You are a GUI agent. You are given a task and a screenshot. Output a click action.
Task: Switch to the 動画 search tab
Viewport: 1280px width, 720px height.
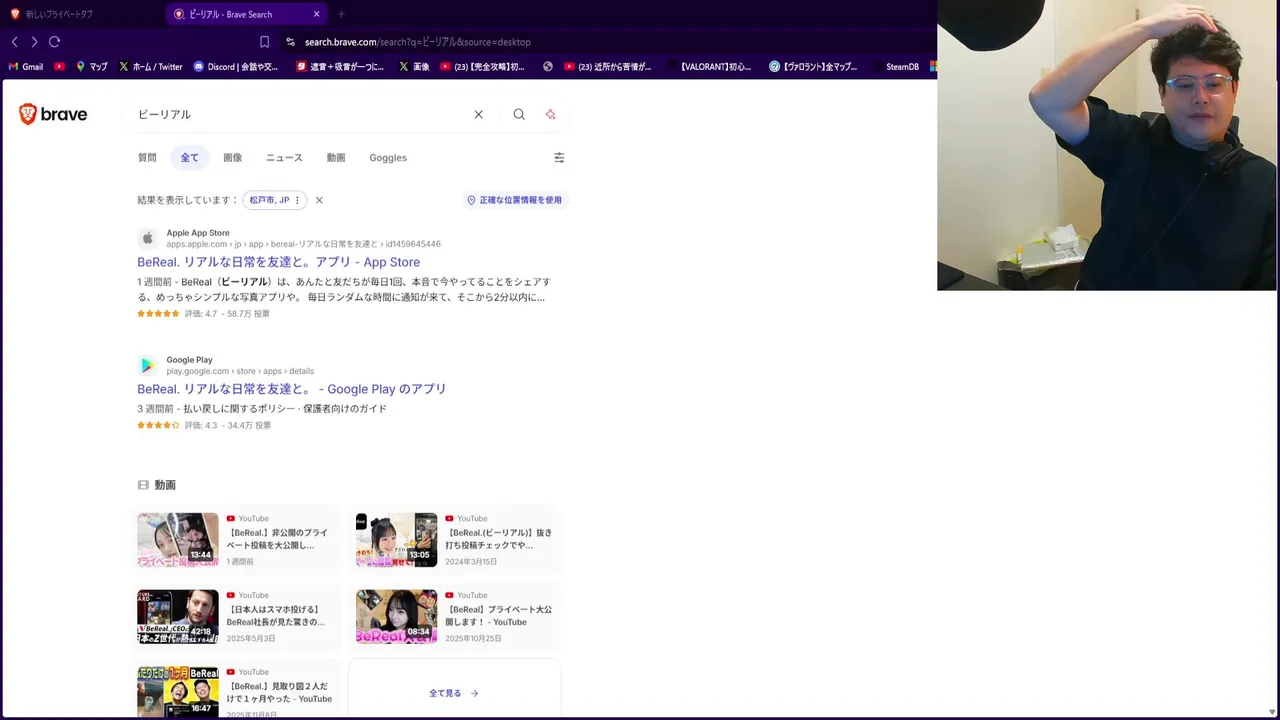[x=336, y=157]
